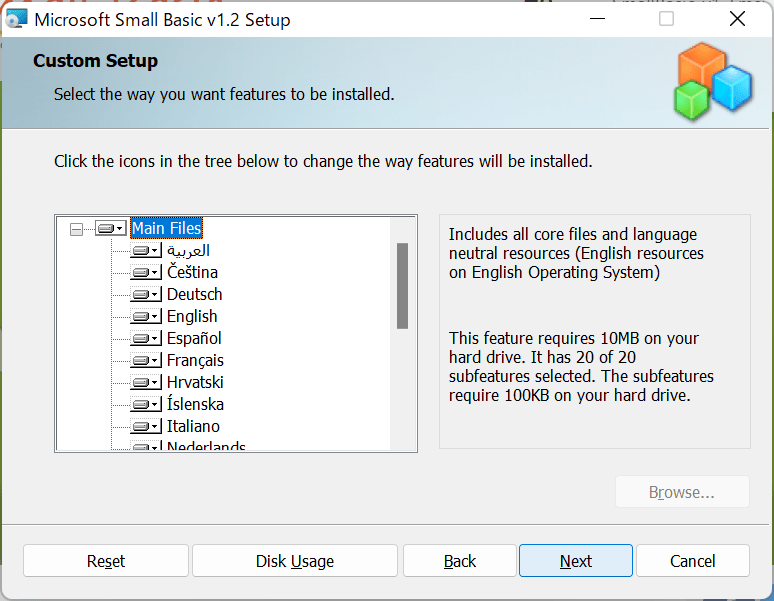The width and height of the screenshot is (774, 601).
Task: Click the Italiano feature drive icon
Action: (146, 427)
